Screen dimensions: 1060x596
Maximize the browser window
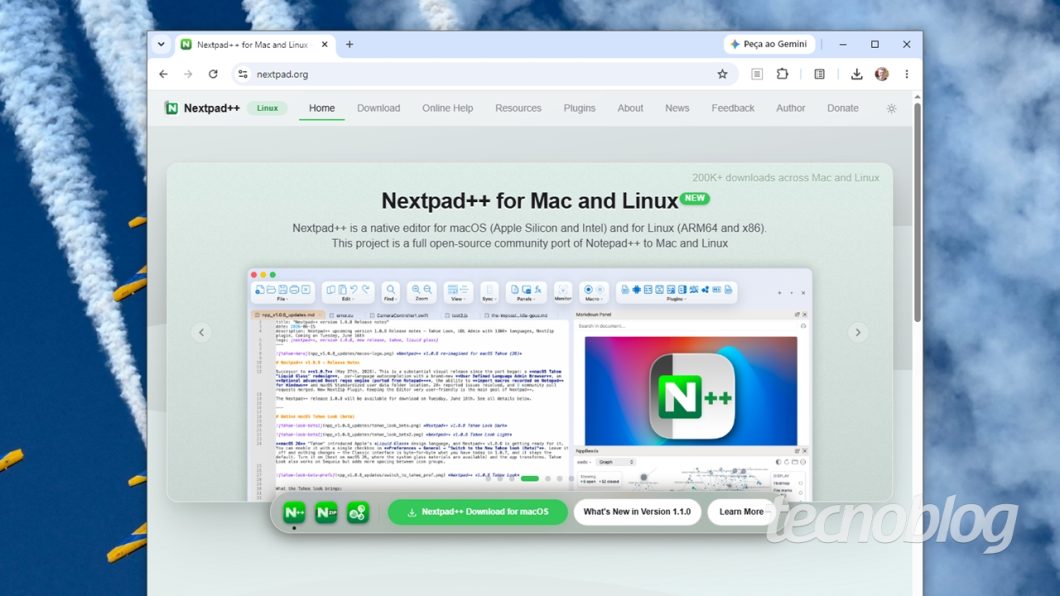point(875,45)
